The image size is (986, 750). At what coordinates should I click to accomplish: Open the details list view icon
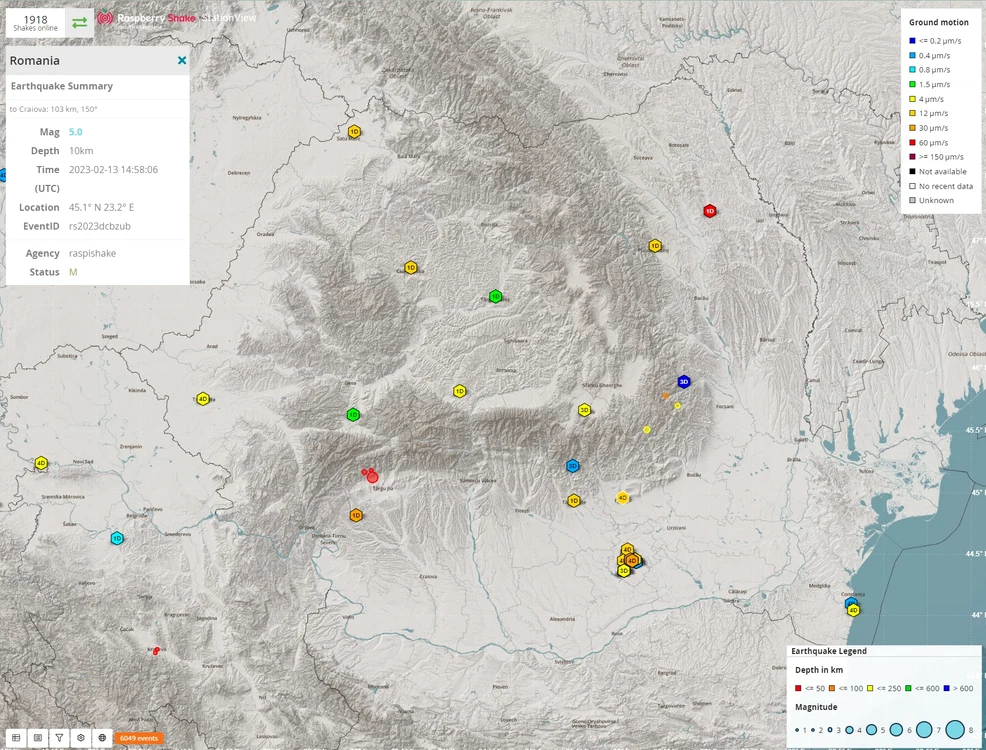point(38,737)
